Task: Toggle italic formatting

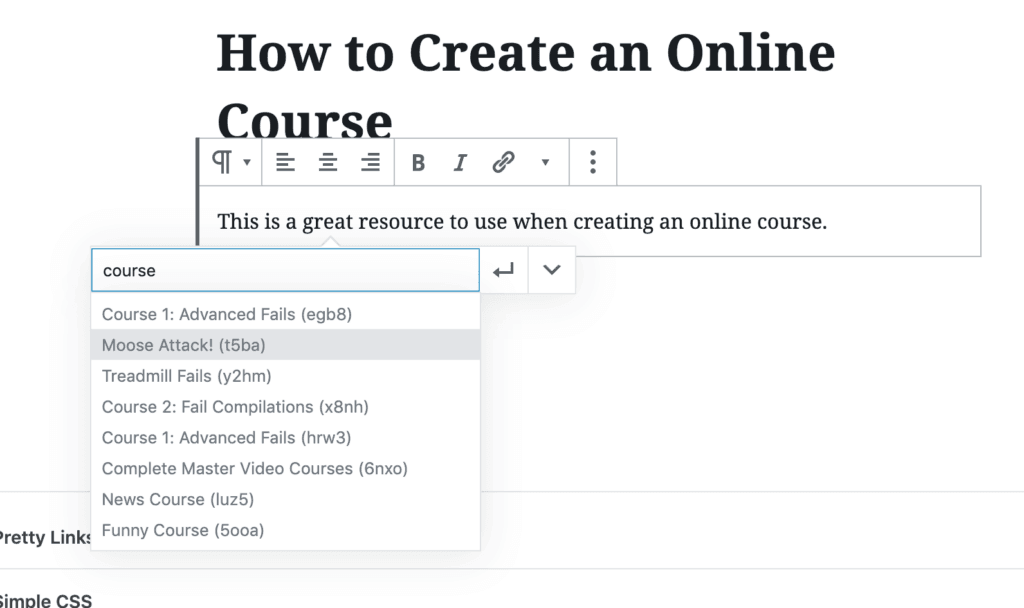Action: (460, 163)
